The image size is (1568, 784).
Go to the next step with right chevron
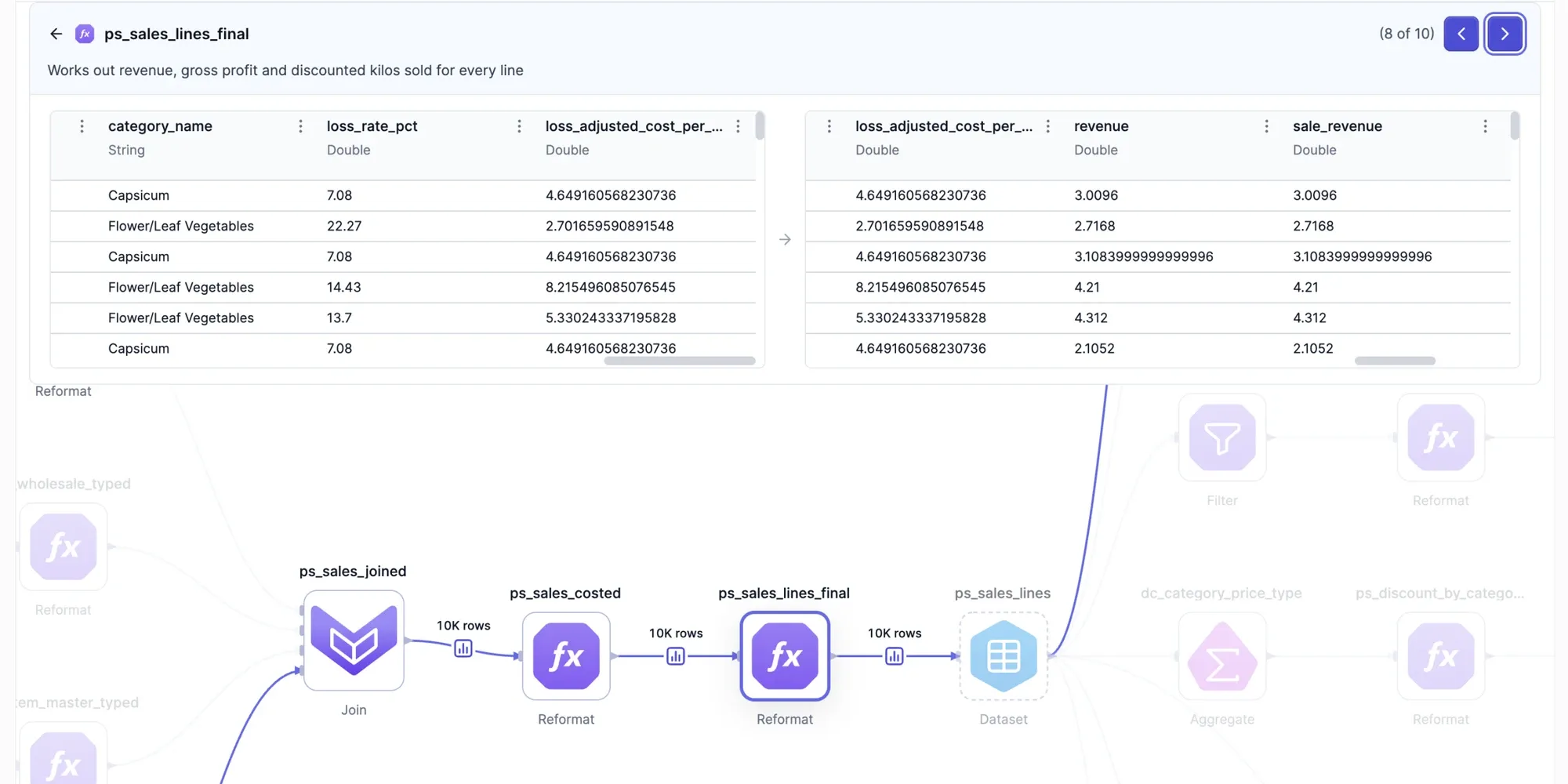[1504, 34]
